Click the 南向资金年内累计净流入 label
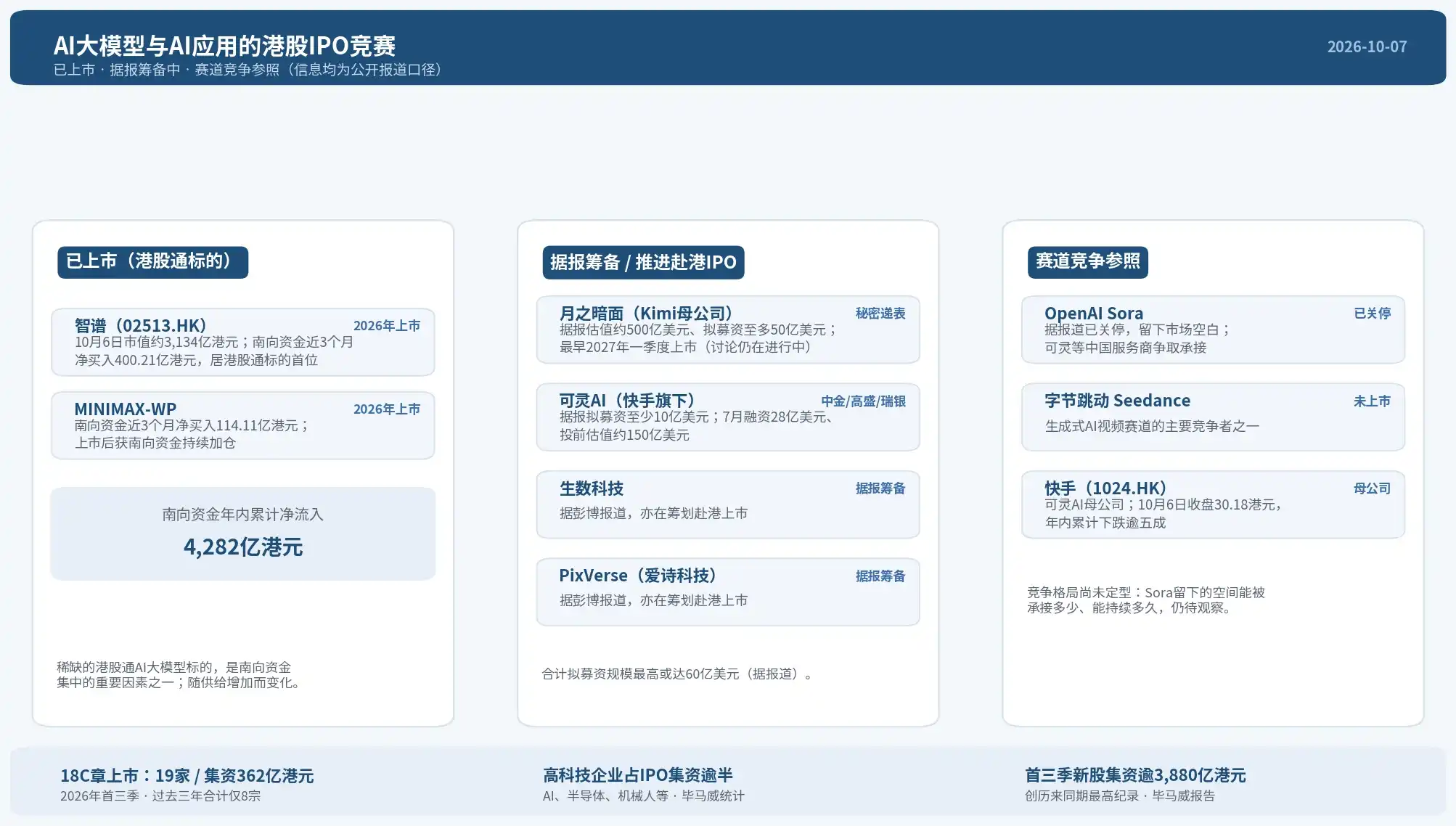 coord(243,515)
